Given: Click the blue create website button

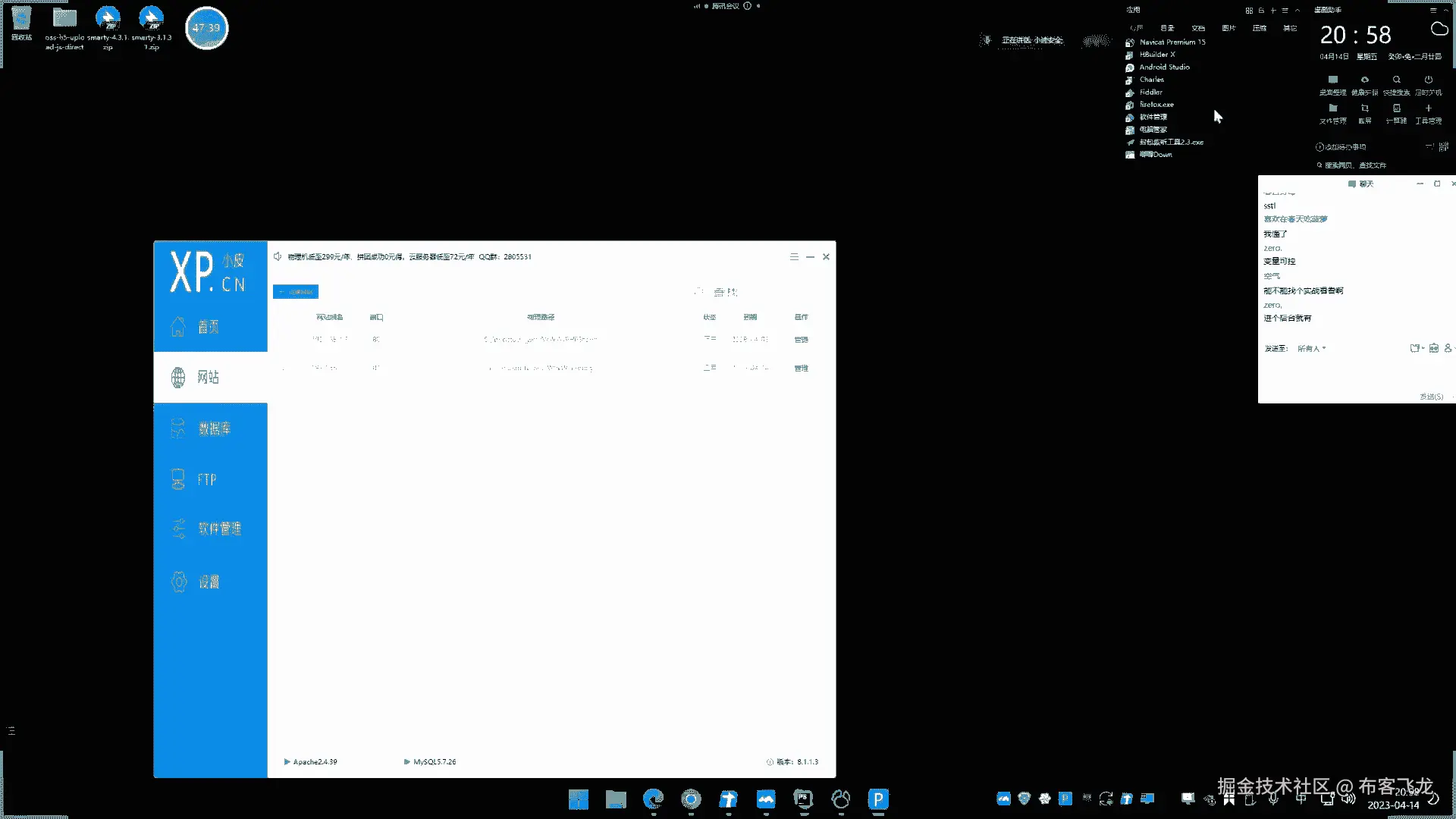Looking at the screenshot, I should tap(296, 292).
